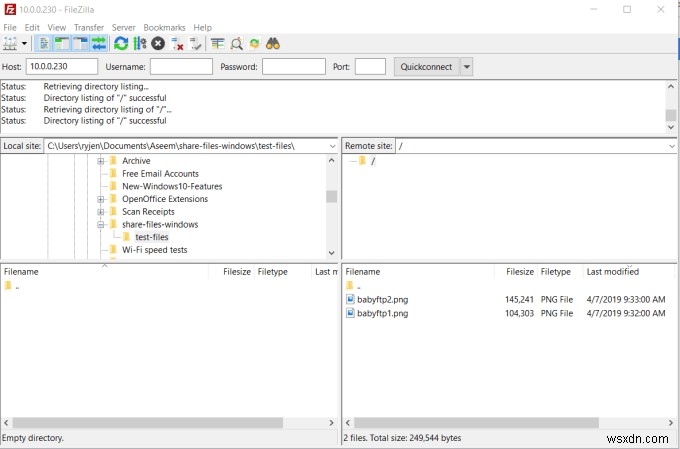Disconnect from the current server
The image size is (680, 449).
tap(177, 44)
